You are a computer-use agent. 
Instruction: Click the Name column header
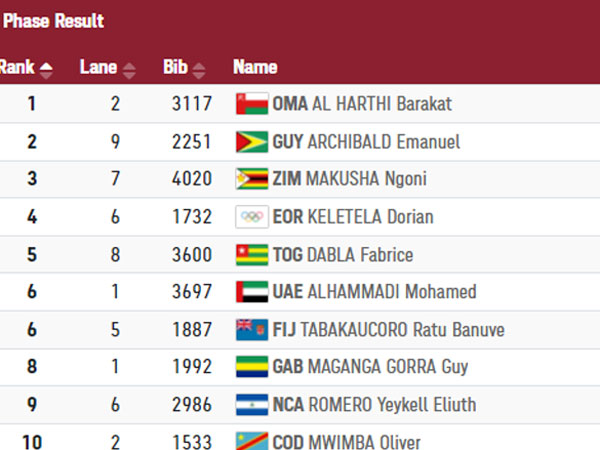255,68
